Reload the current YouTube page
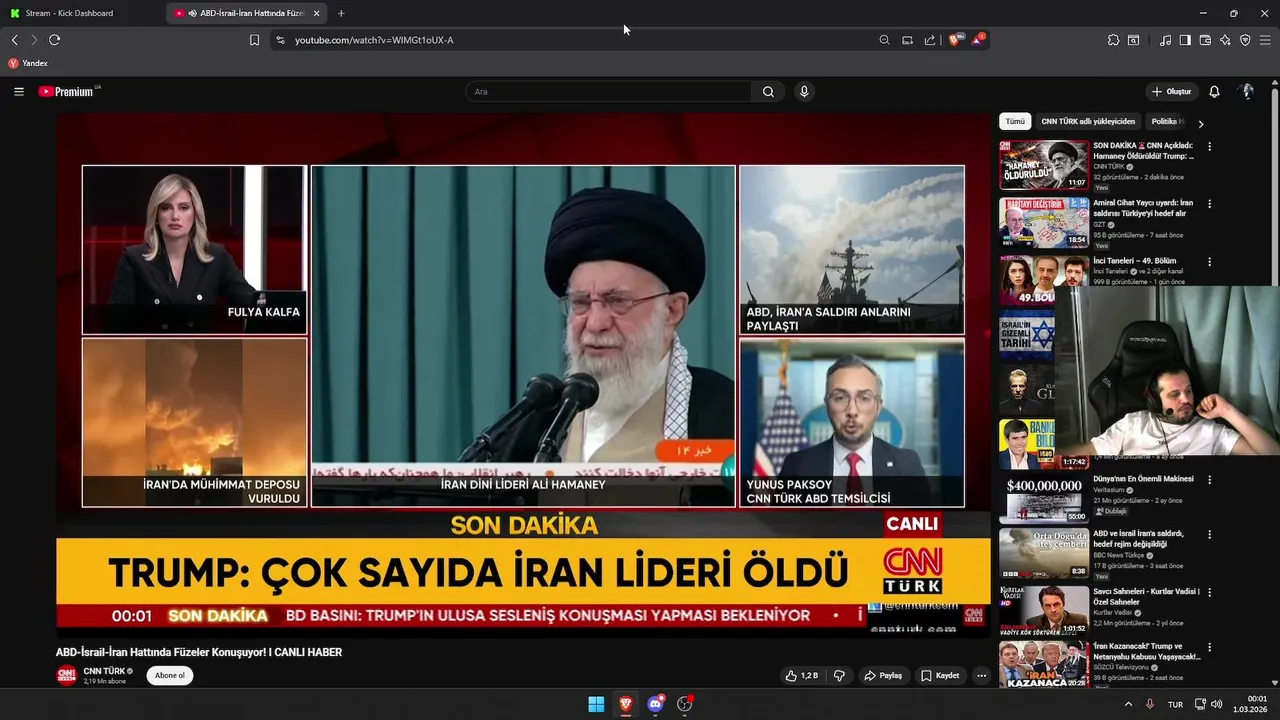Image resolution: width=1280 pixels, height=720 pixels. (54, 40)
